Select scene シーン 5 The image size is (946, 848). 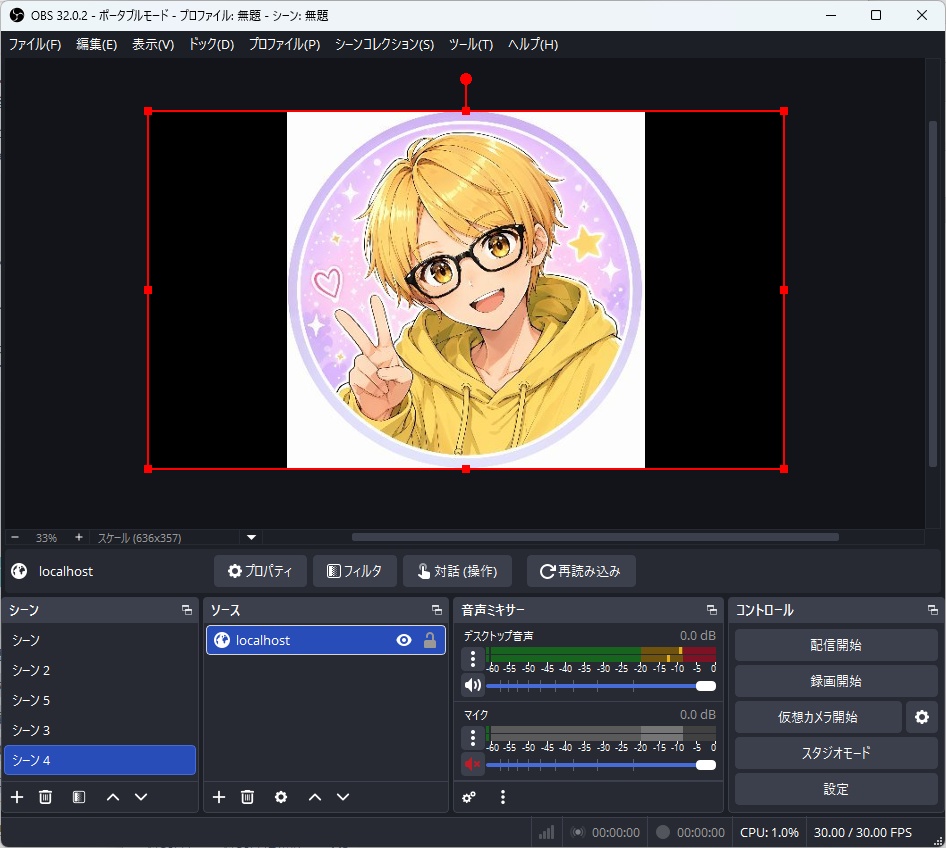(x=100, y=700)
